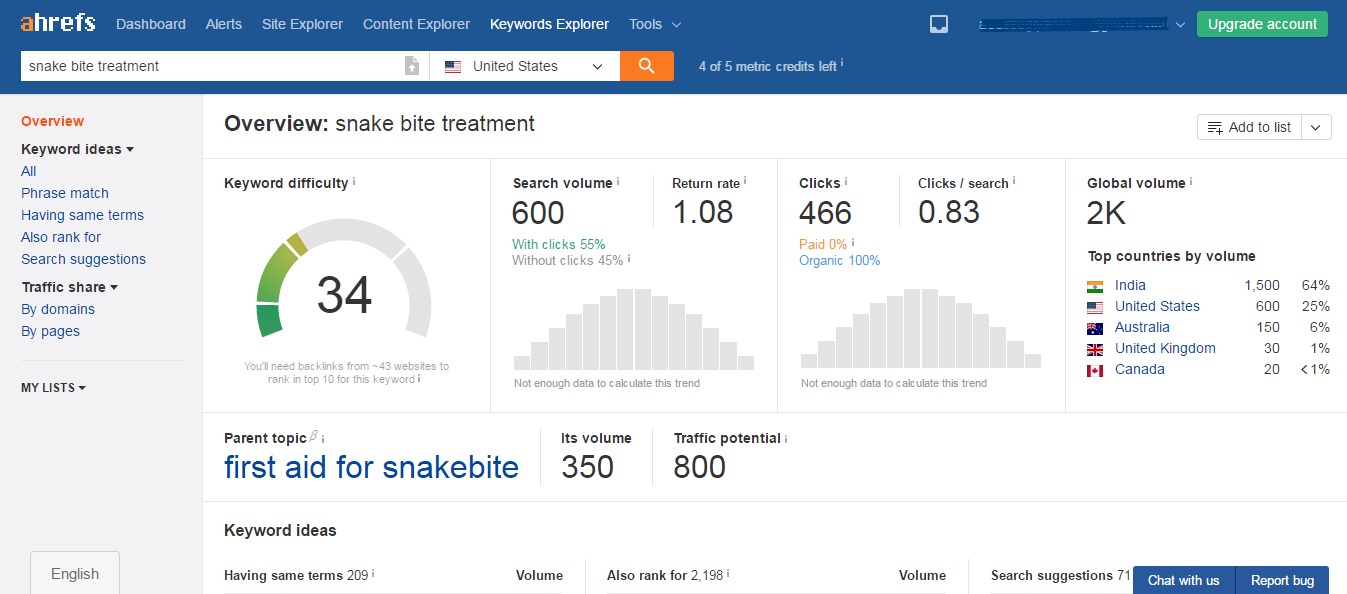Open the English language selector

pos(75,573)
